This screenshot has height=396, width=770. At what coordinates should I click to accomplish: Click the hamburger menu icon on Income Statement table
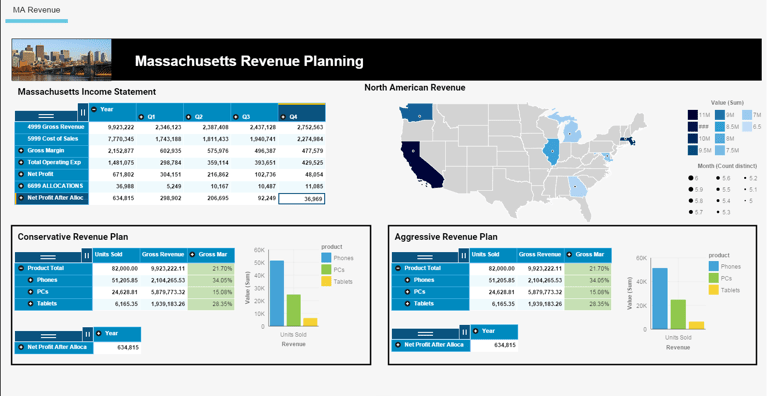46,115
